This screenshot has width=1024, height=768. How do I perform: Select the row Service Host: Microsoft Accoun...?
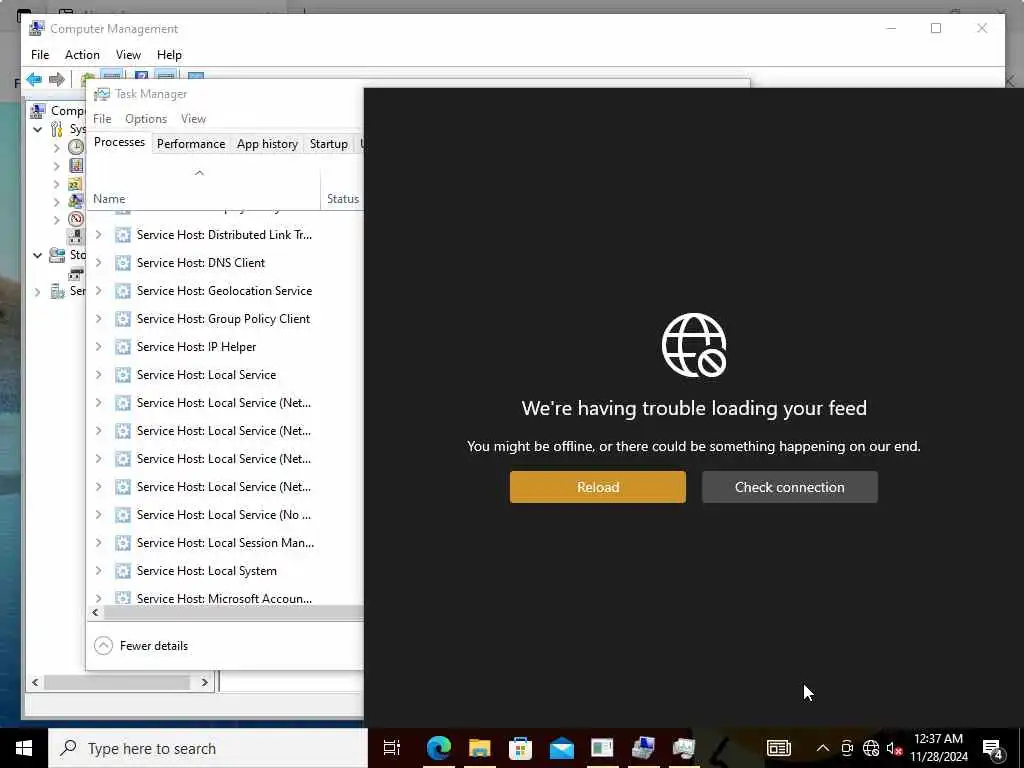(225, 598)
